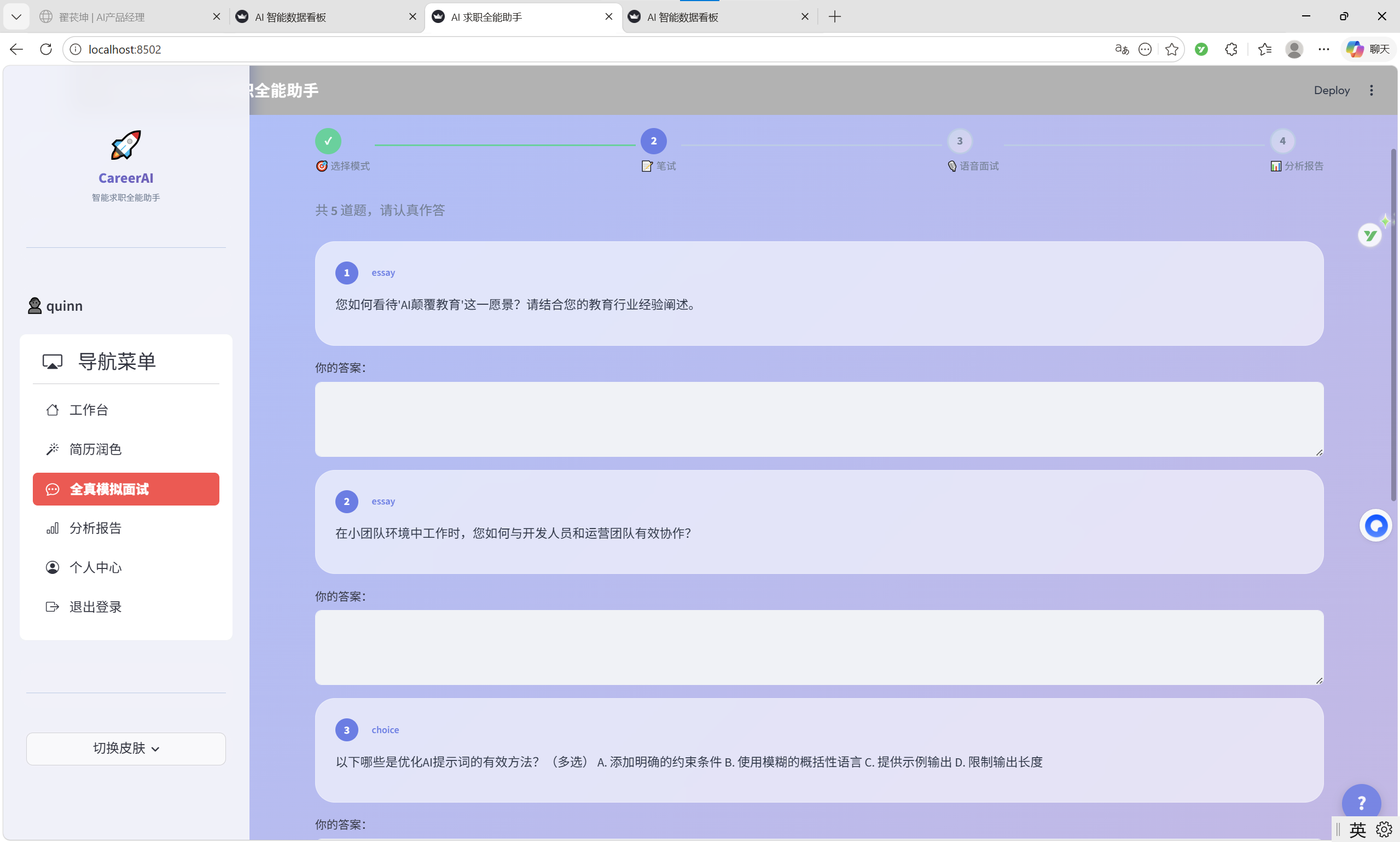
Task: Click step 3 语音面试 on the progress bar
Action: 958,141
